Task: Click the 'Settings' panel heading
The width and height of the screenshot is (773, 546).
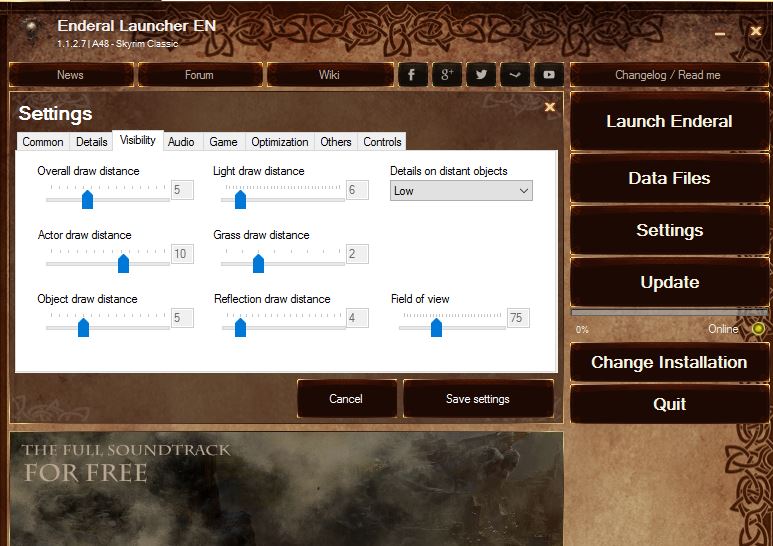Action: point(55,114)
